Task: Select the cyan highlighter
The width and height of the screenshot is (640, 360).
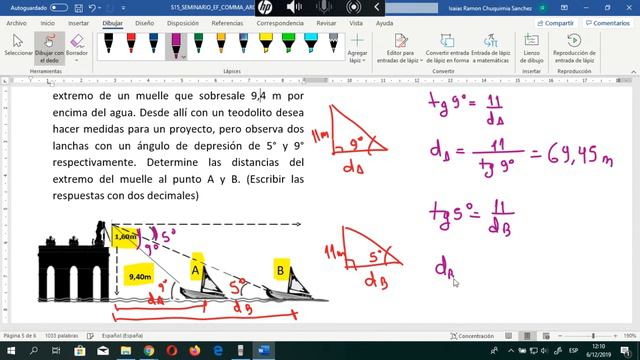Action: click(311, 44)
